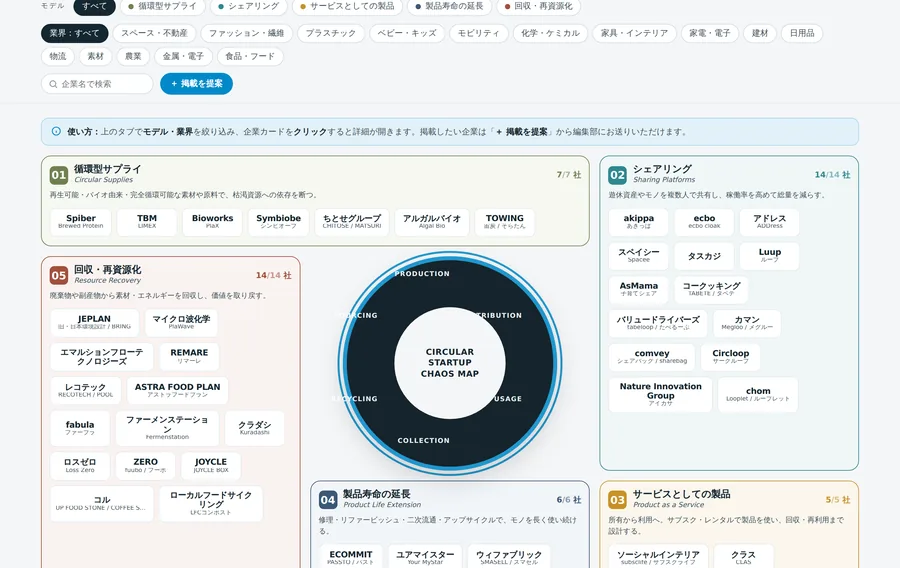Select 業界：すべて industry filter
The width and height of the screenshot is (900, 568).
click(75, 33)
